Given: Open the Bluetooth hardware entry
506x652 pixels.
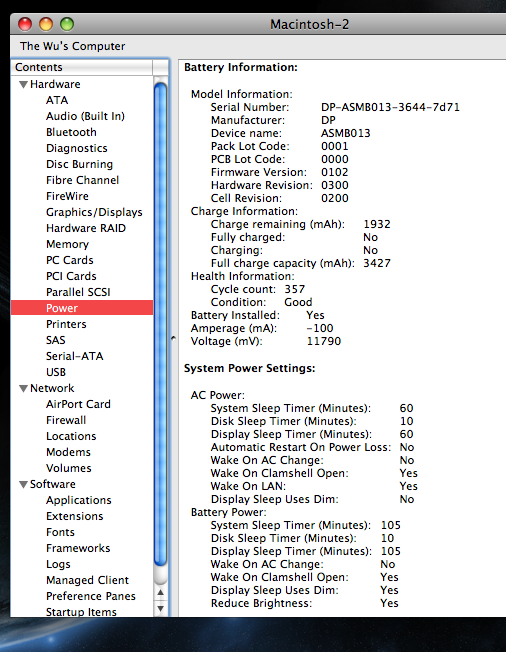Looking at the screenshot, I should (71, 132).
